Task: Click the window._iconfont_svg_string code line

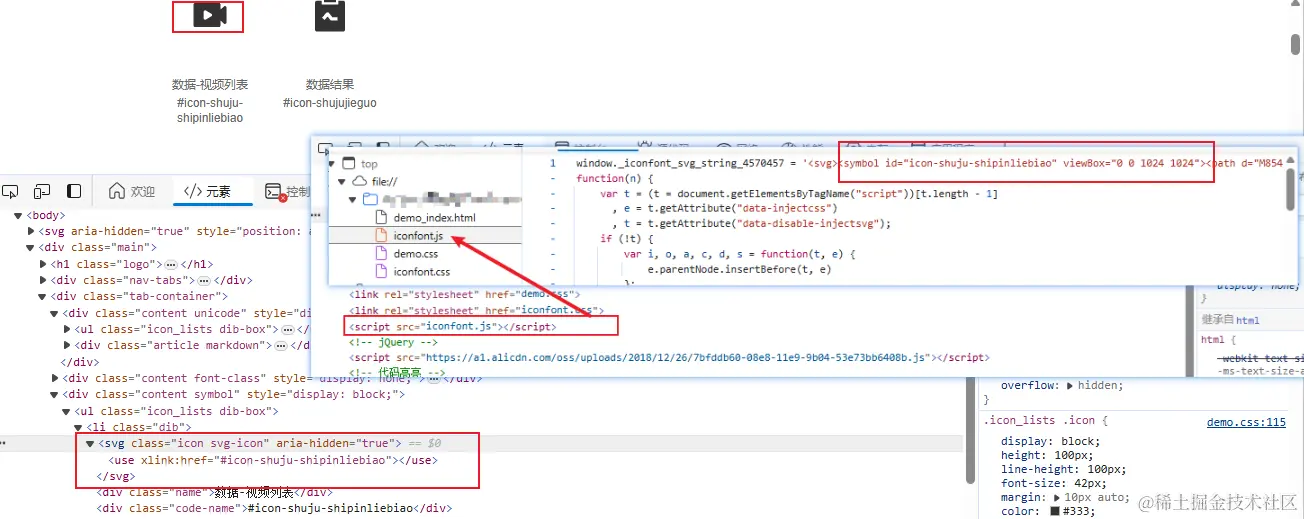Action: point(929,163)
